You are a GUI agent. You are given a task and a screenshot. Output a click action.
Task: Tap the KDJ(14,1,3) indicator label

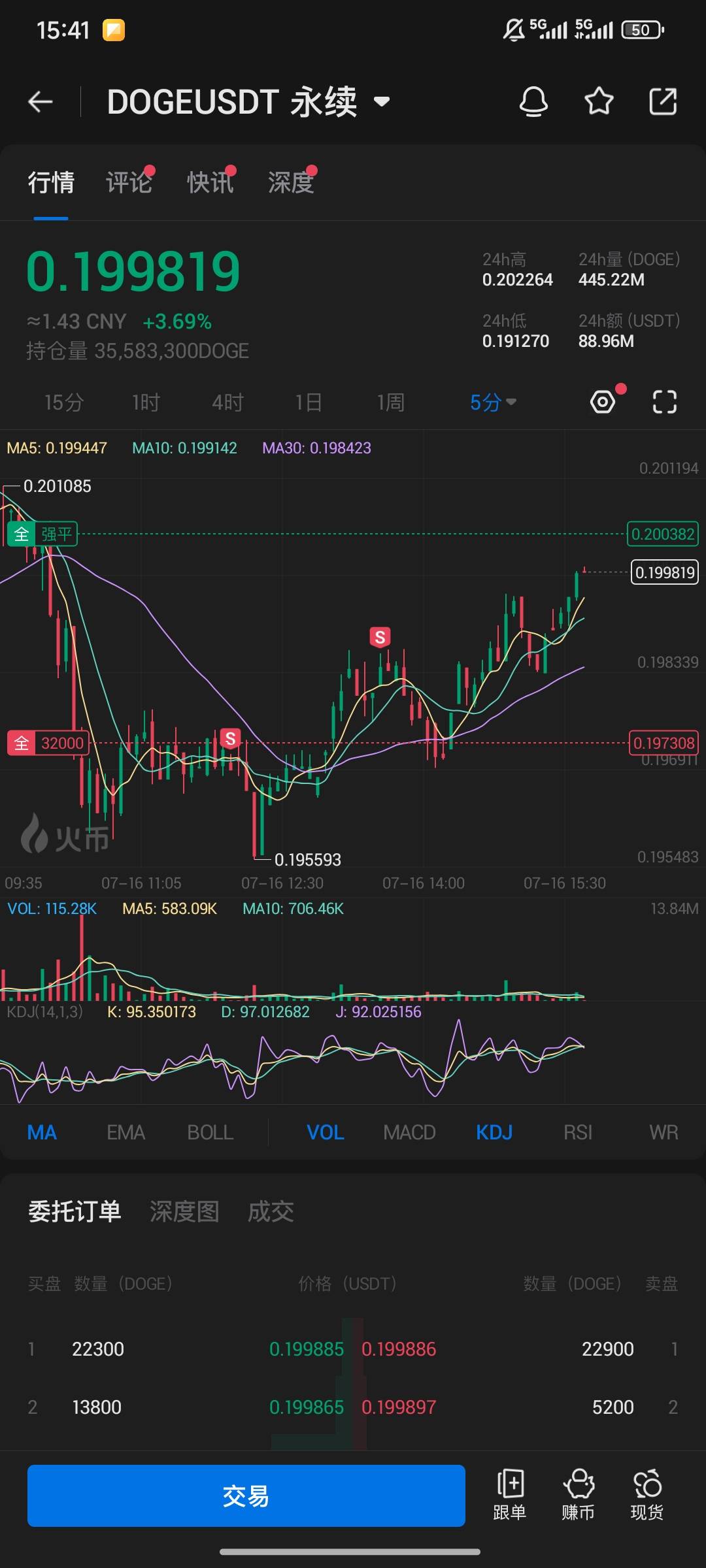(x=44, y=1012)
